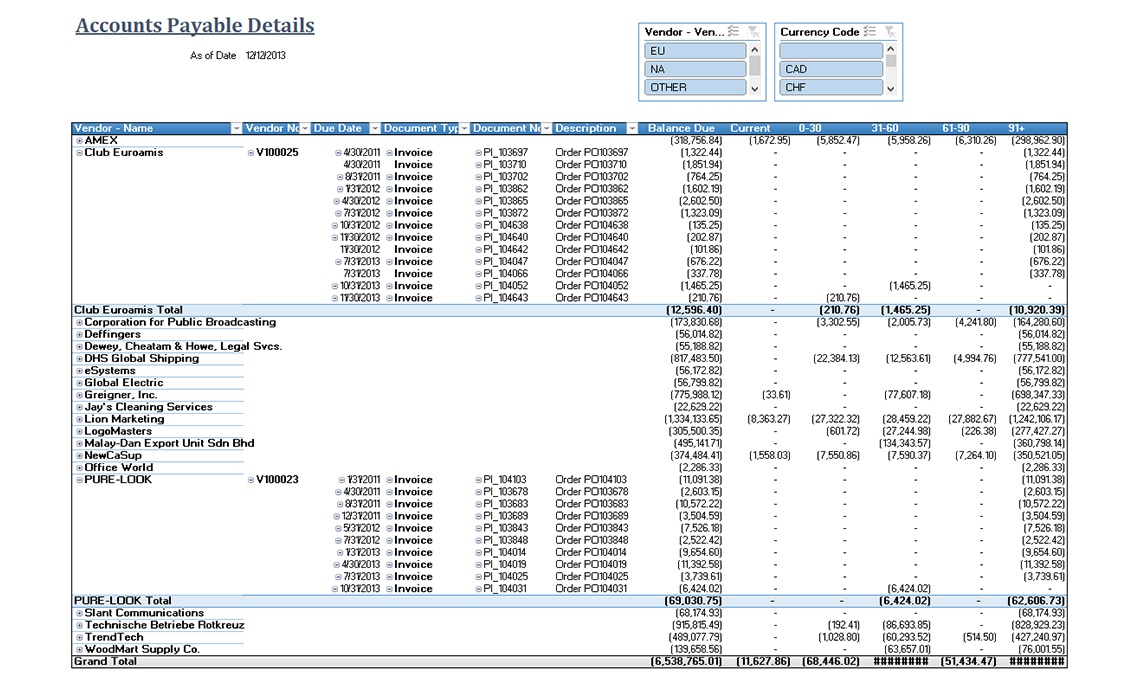1140x687 pixels.
Task: Open the Due Date filter dropdown
Action: [x=374, y=129]
